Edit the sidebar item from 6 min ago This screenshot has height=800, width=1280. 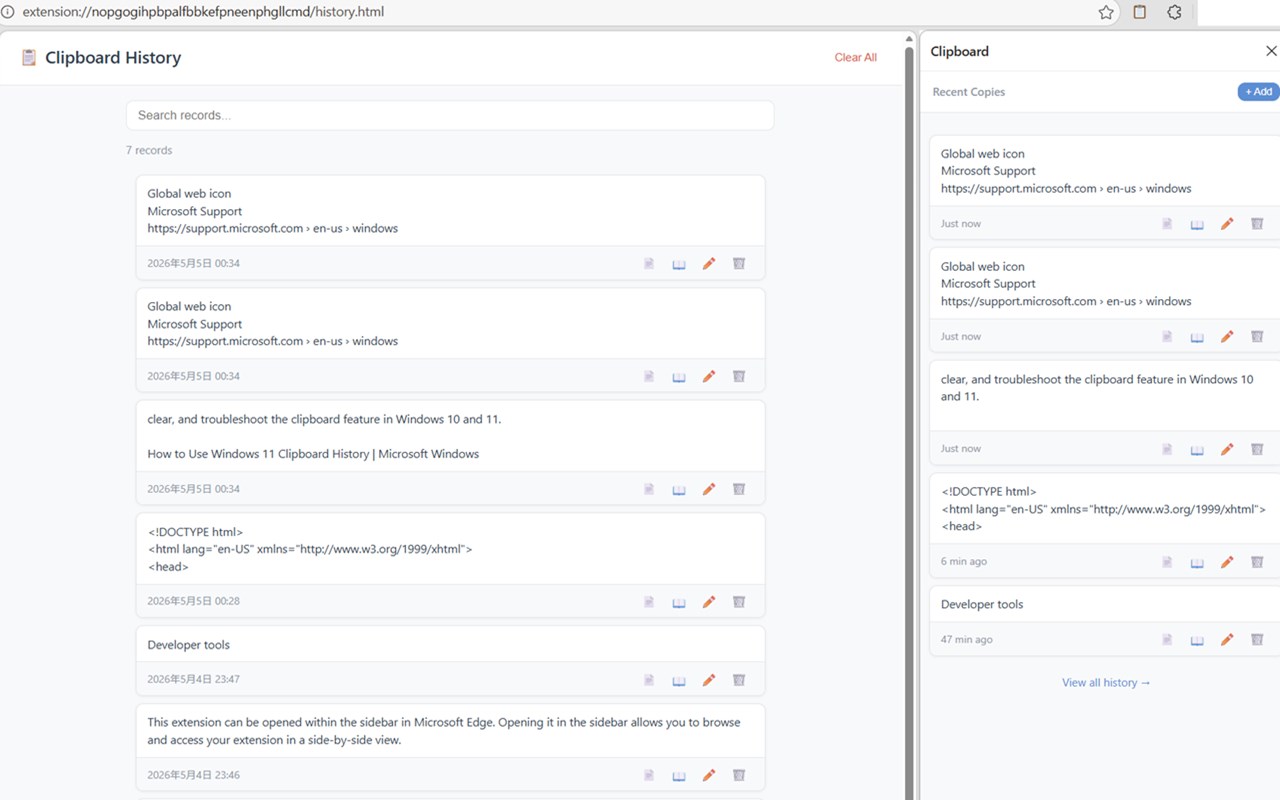click(x=1227, y=562)
